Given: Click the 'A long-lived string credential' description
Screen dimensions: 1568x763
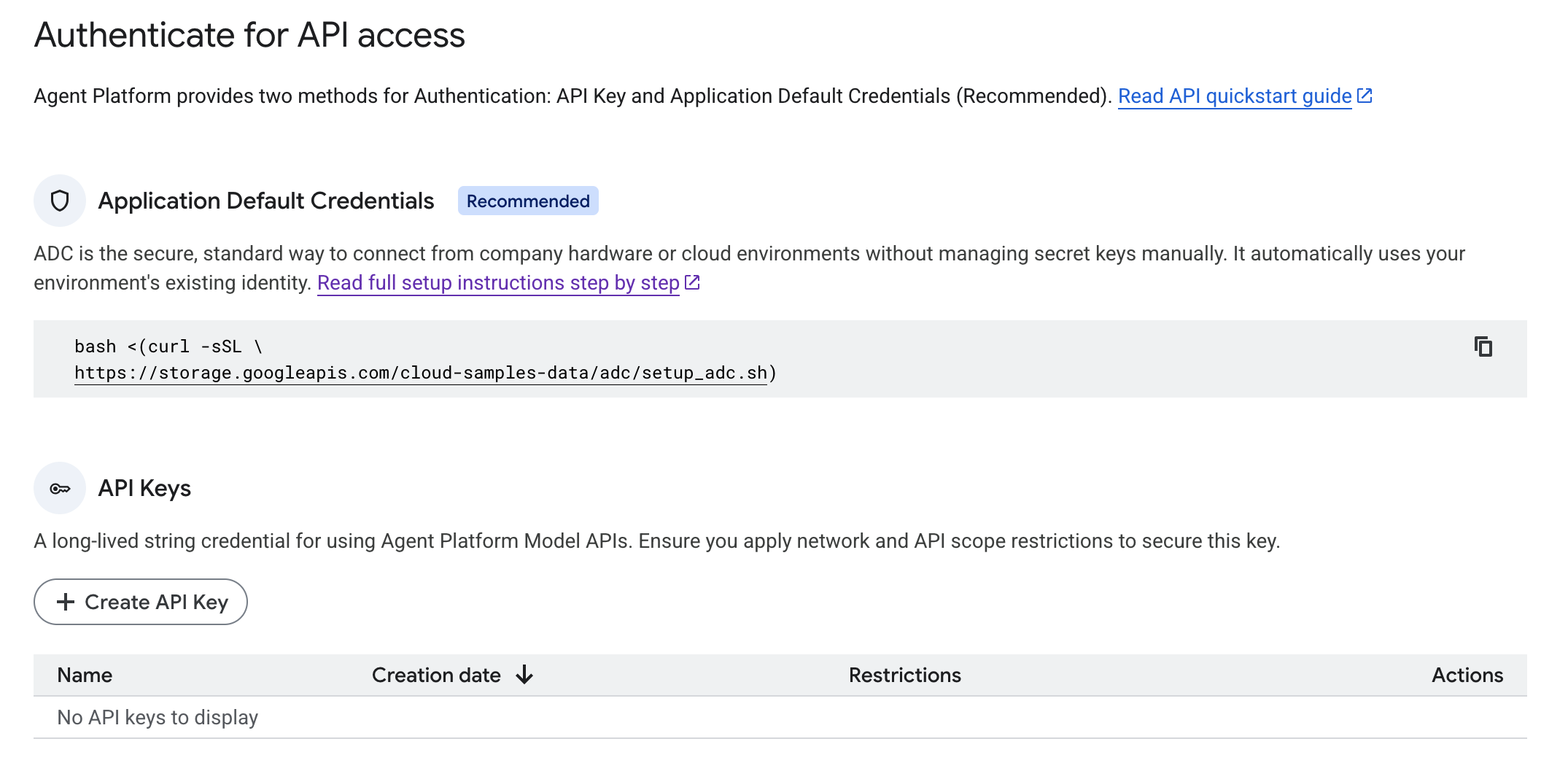Looking at the screenshot, I should coord(657,541).
